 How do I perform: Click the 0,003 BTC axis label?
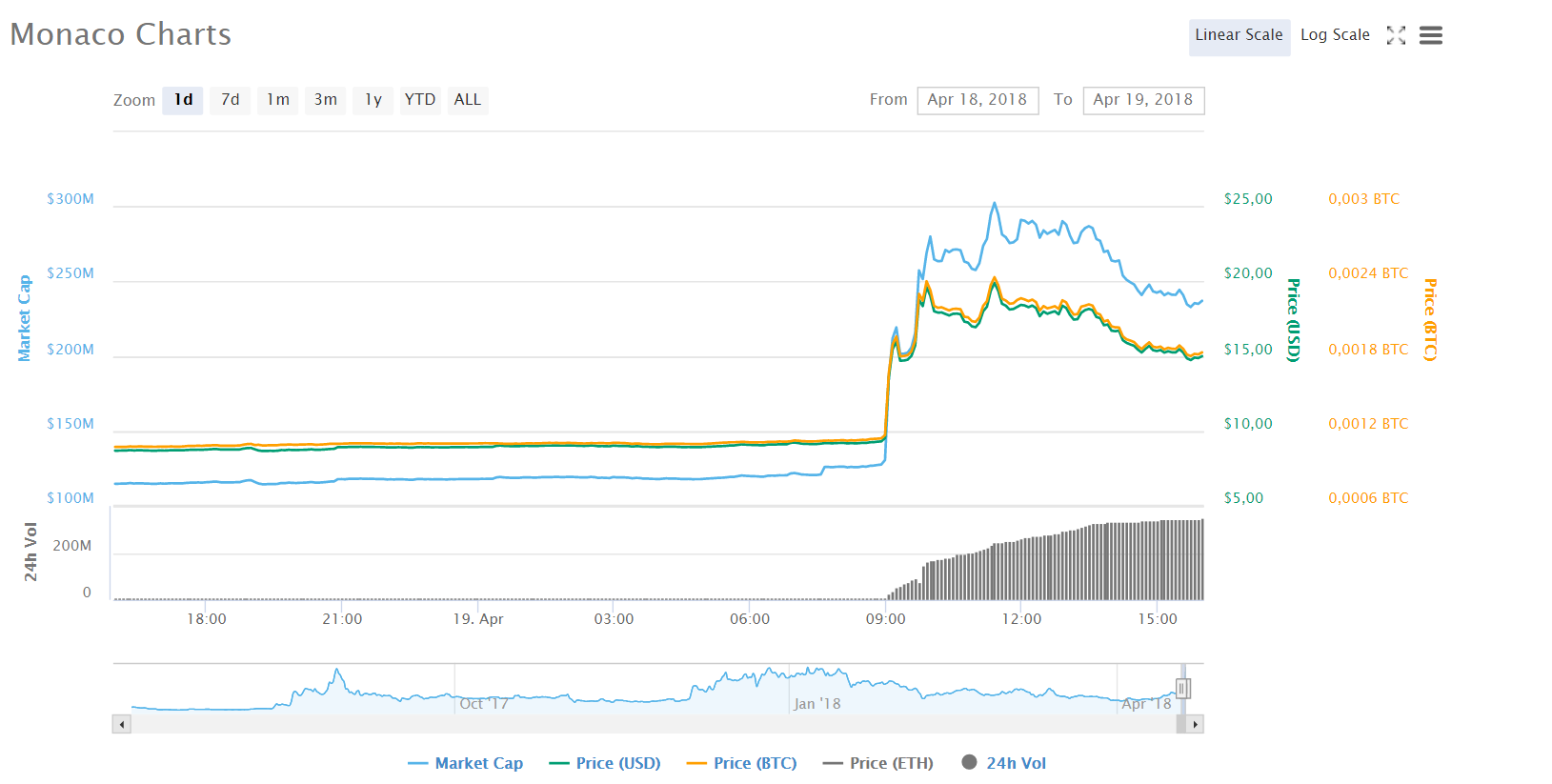[x=1364, y=199]
